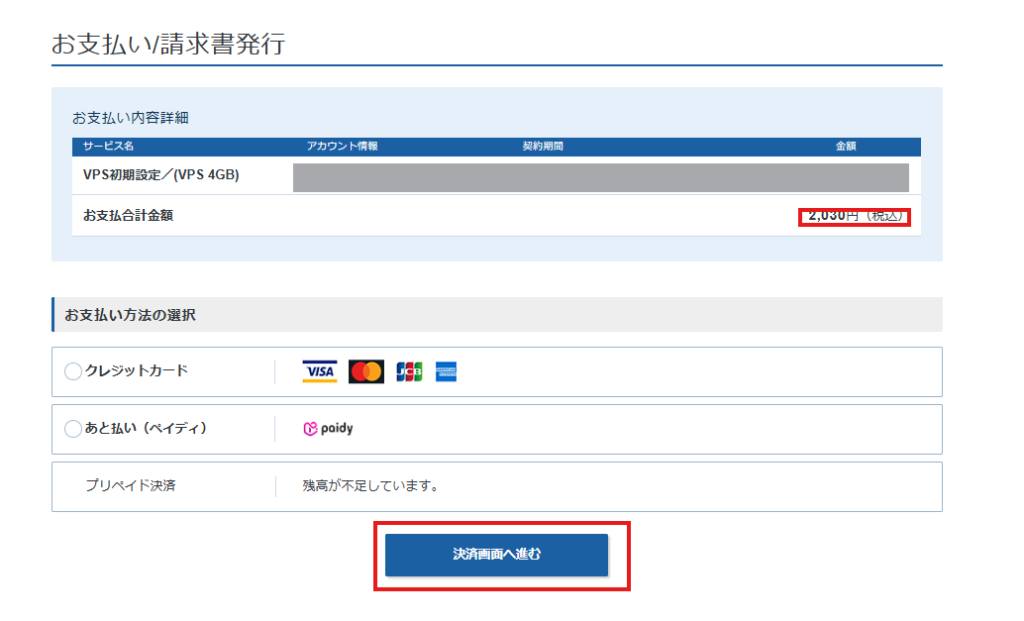Click the お支払い方法の選択 section heading

click(x=130, y=315)
